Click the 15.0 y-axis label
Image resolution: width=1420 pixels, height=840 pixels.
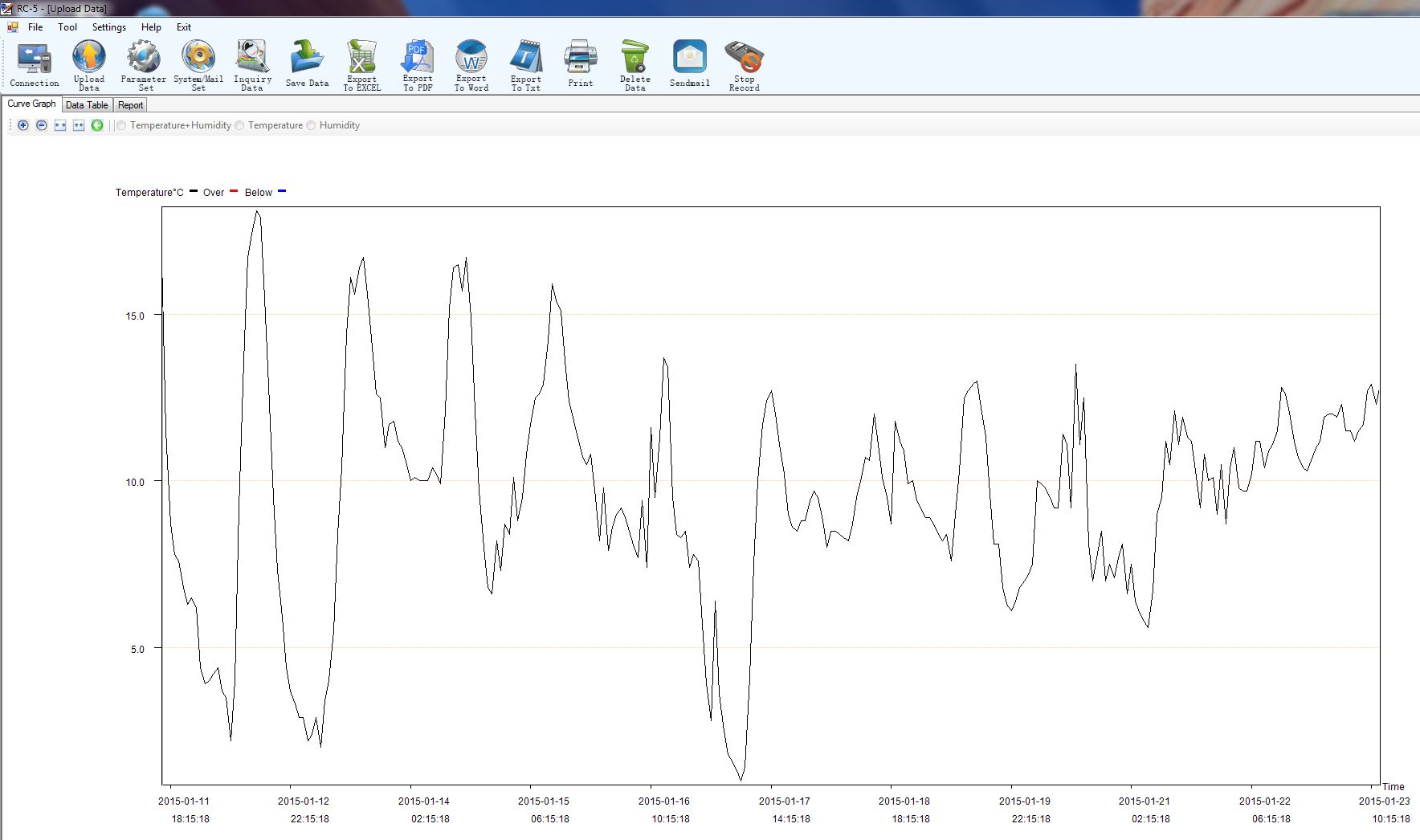(x=135, y=316)
